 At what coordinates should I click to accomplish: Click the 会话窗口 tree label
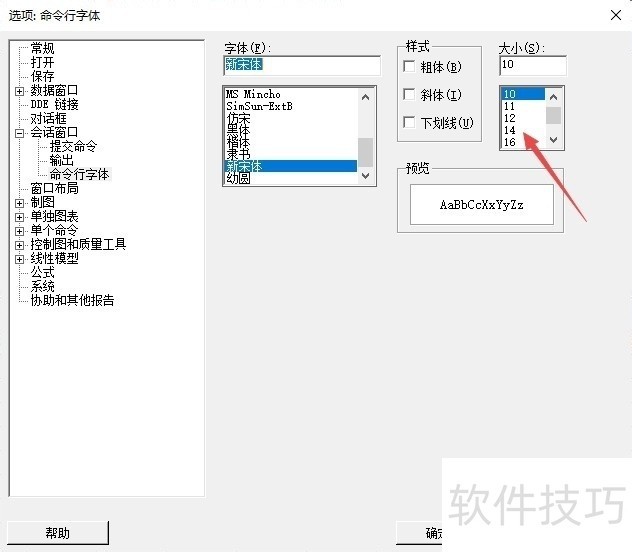pos(54,132)
